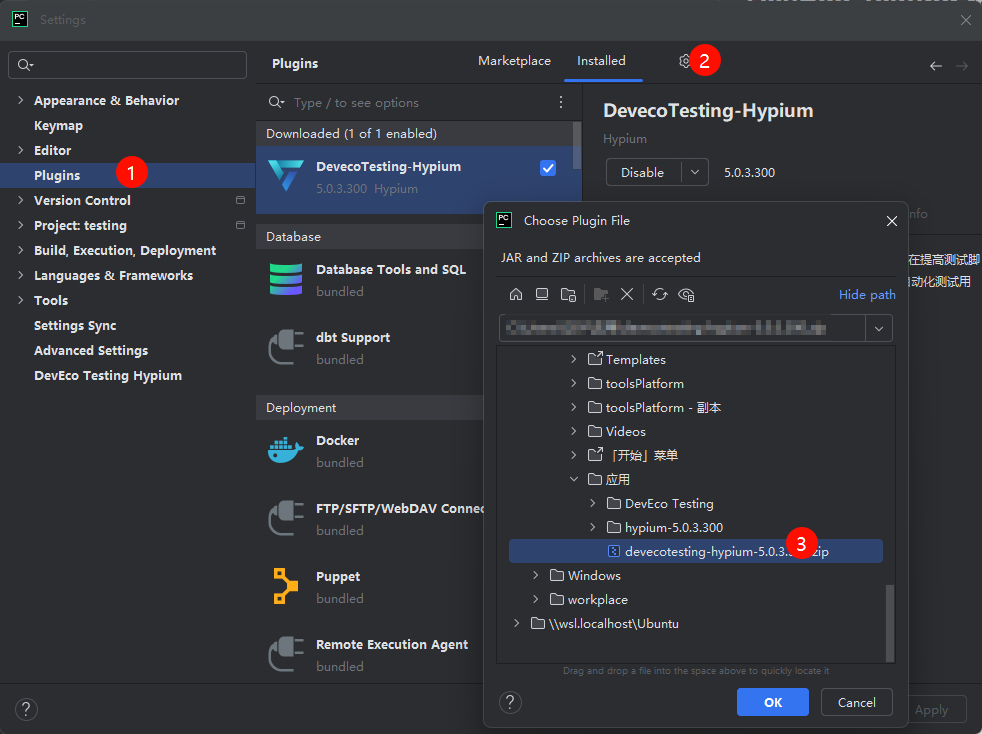The width and height of the screenshot is (982, 734).
Task: Switch to the Installed tab
Action: [x=601, y=61]
